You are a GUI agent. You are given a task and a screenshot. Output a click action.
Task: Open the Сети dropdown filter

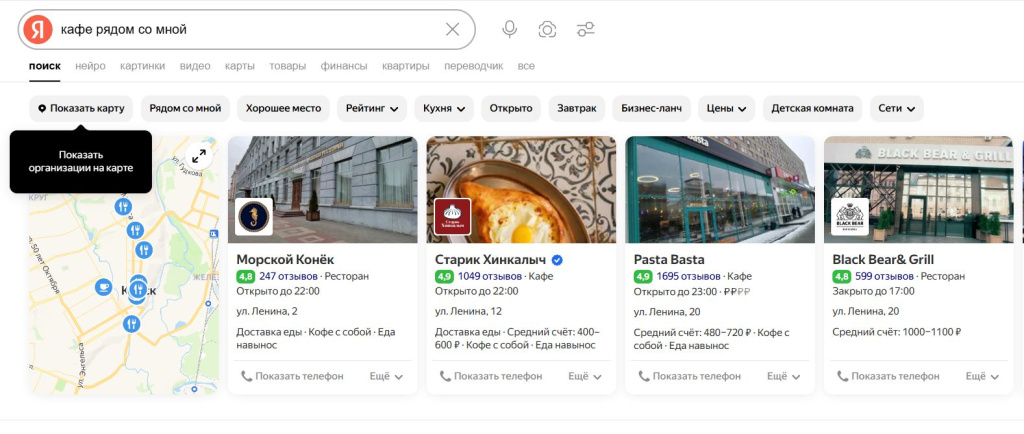(x=897, y=108)
